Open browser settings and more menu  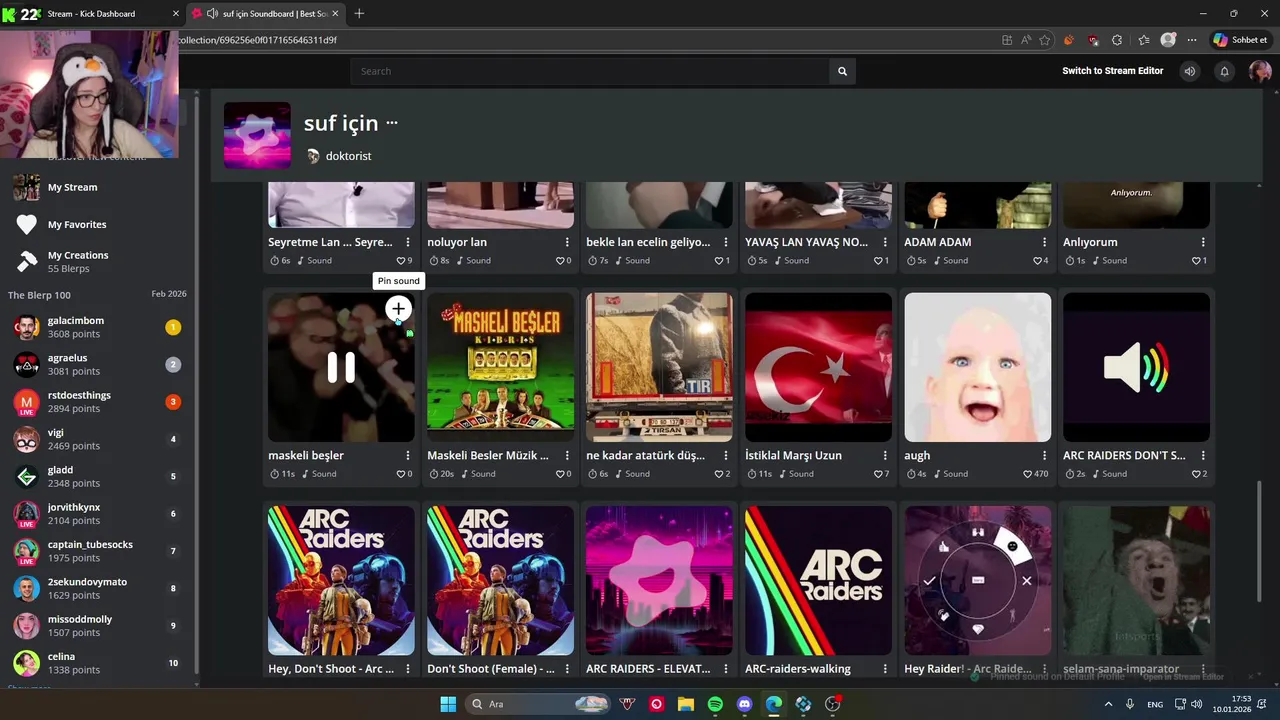(x=1191, y=40)
